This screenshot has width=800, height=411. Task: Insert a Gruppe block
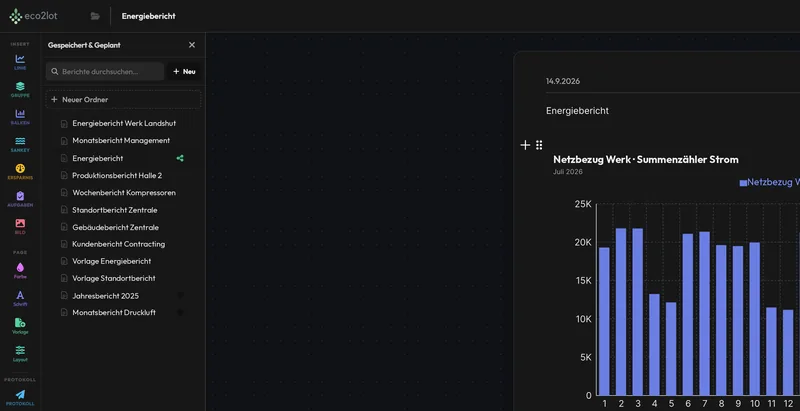20,90
